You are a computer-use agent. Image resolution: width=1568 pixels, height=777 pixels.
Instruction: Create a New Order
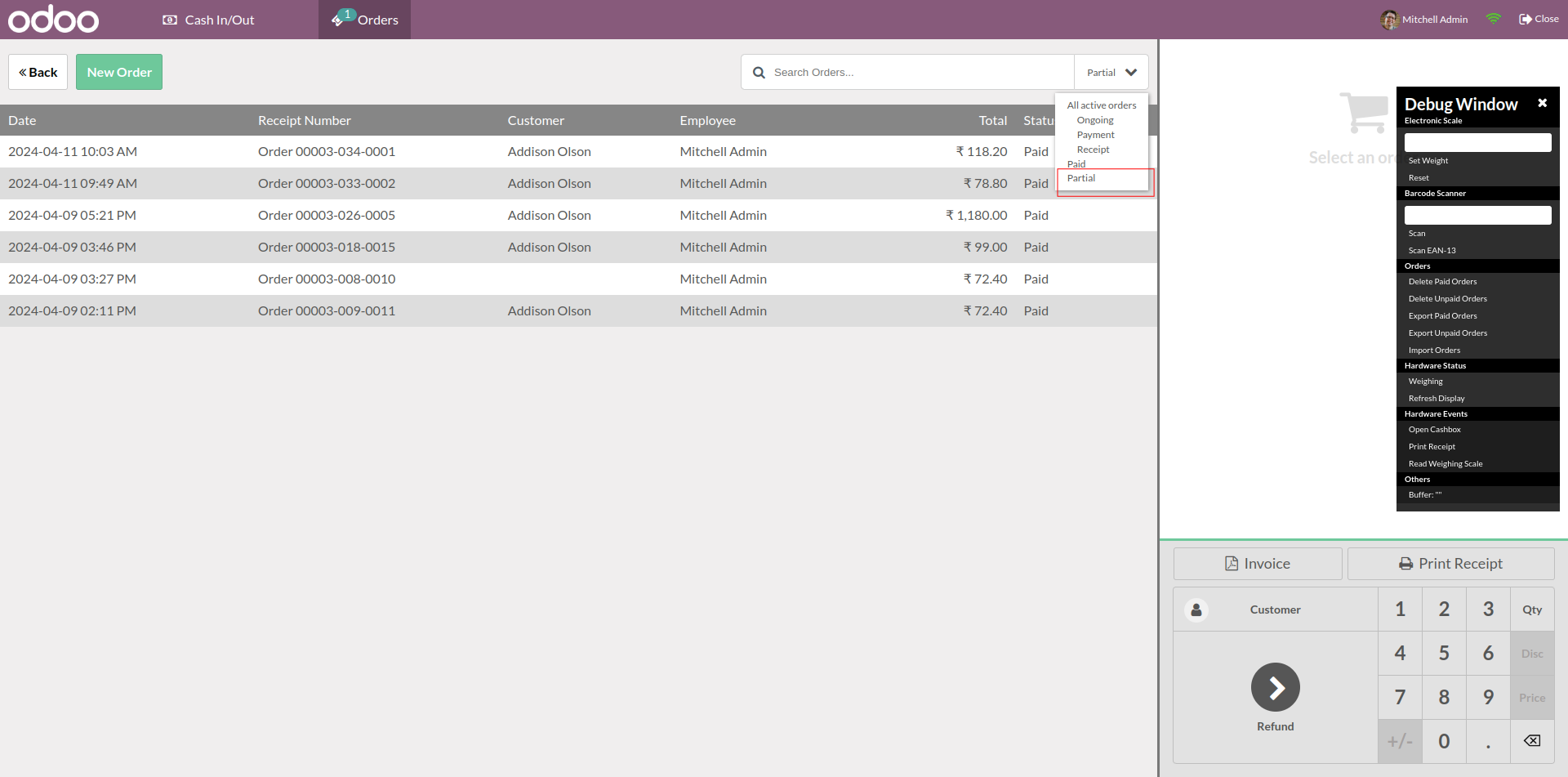coord(119,72)
